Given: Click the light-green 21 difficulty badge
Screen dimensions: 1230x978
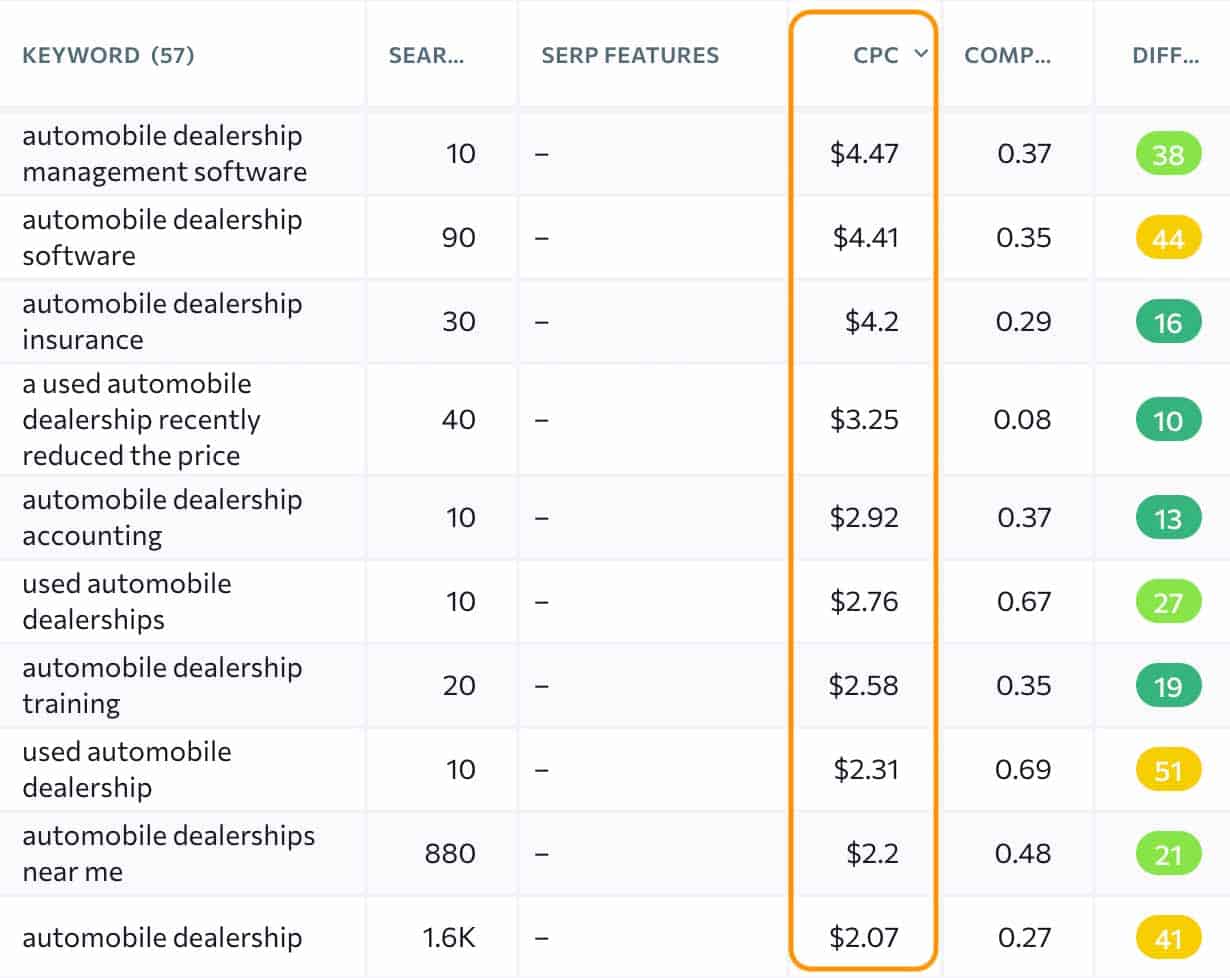Looking at the screenshot, I should (x=1166, y=853).
